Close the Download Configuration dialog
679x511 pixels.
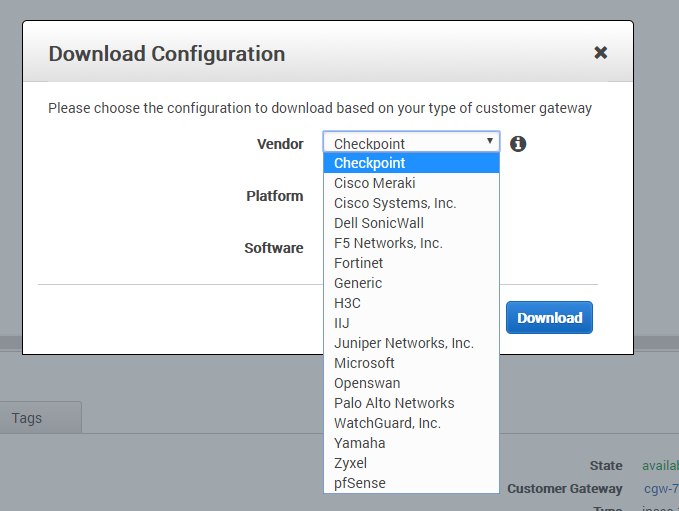600,53
